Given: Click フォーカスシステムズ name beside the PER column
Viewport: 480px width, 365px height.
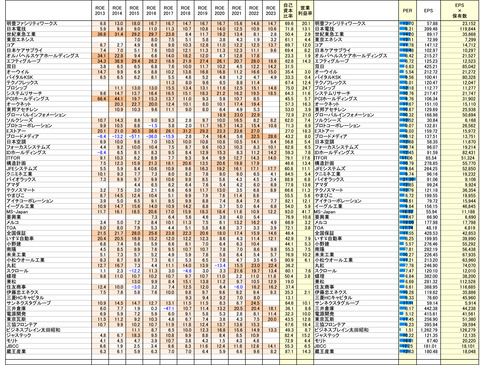Looking at the screenshot, I should tap(337, 147).
